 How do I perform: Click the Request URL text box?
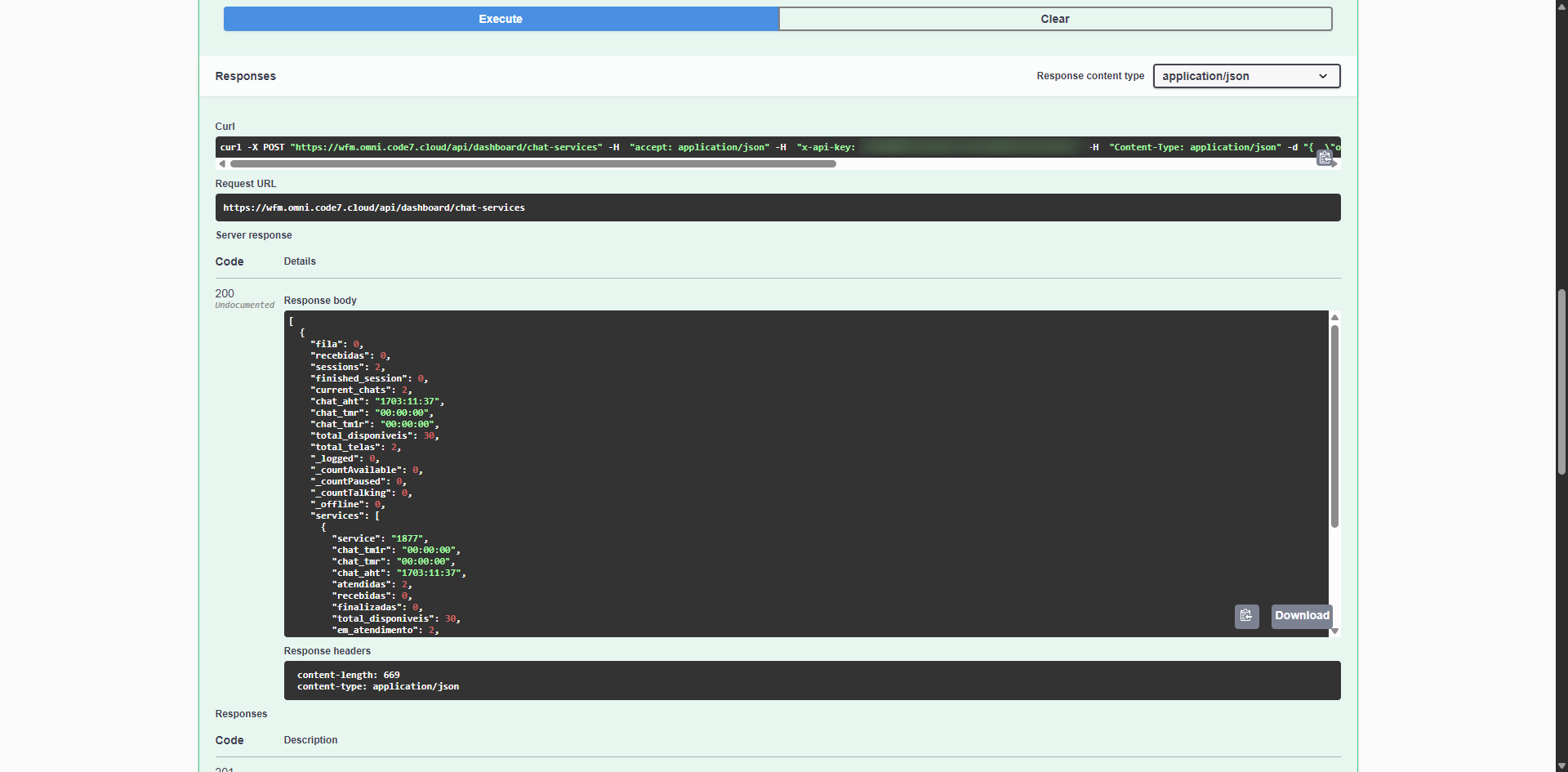click(x=777, y=208)
